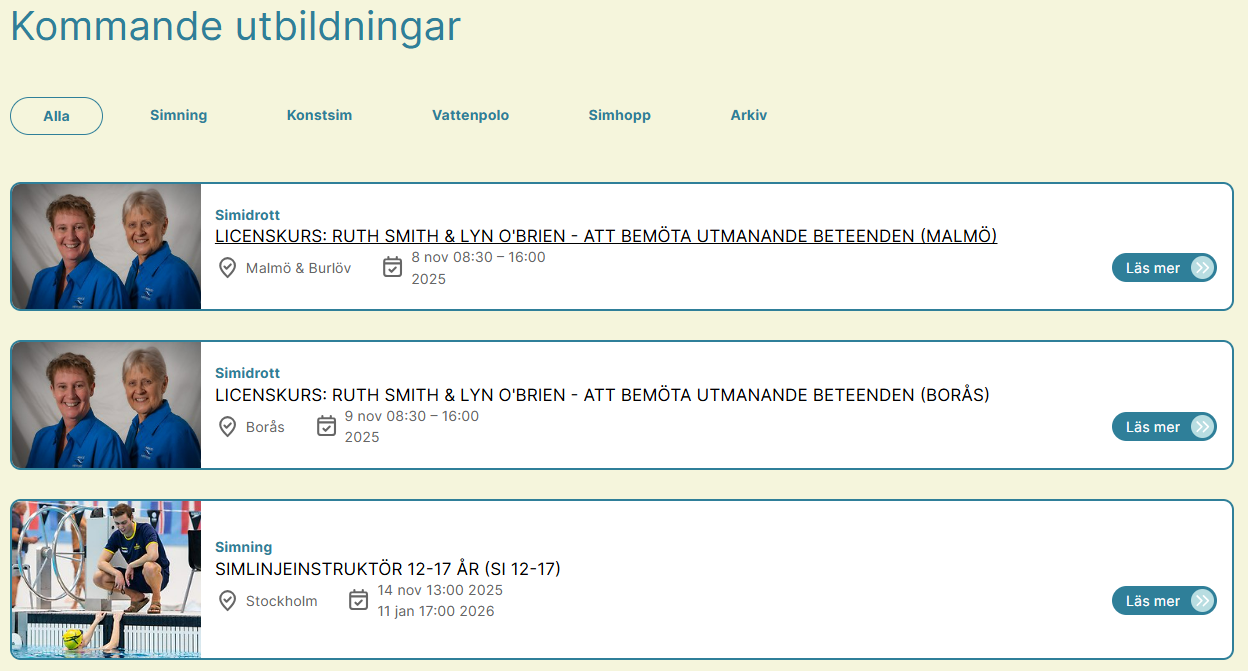The width and height of the screenshot is (1248, 671).
Task: Filter courses by Vattenpolo
Action: 471,115
